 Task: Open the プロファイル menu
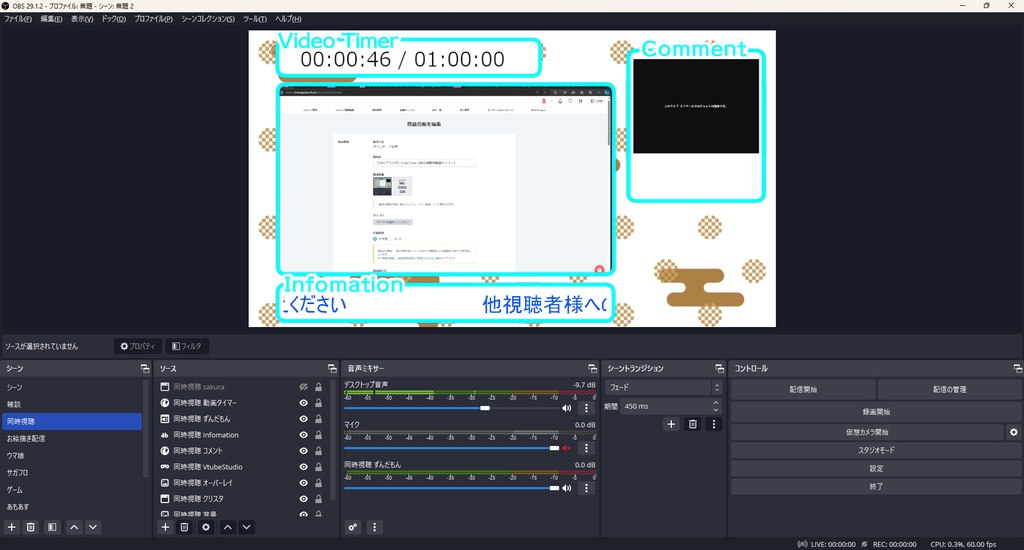click(153, 19)
